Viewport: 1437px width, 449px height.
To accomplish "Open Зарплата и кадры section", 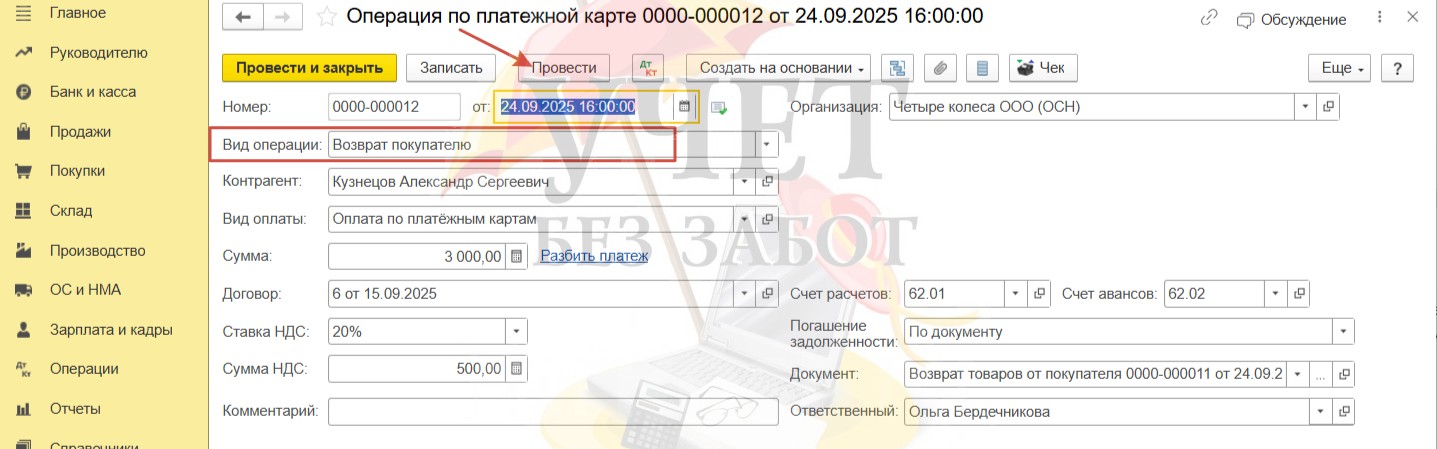I will (x=111, y=329).
